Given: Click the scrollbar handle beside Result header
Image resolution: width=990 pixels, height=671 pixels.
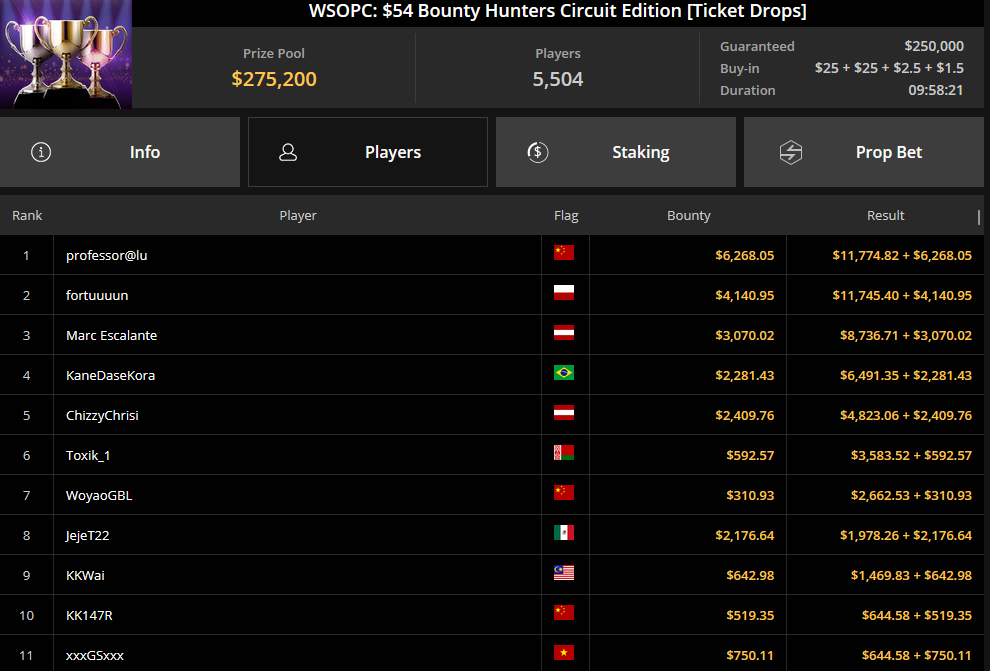Looking at the screenshot, I should pyautogui.click(x=979, y=217).
